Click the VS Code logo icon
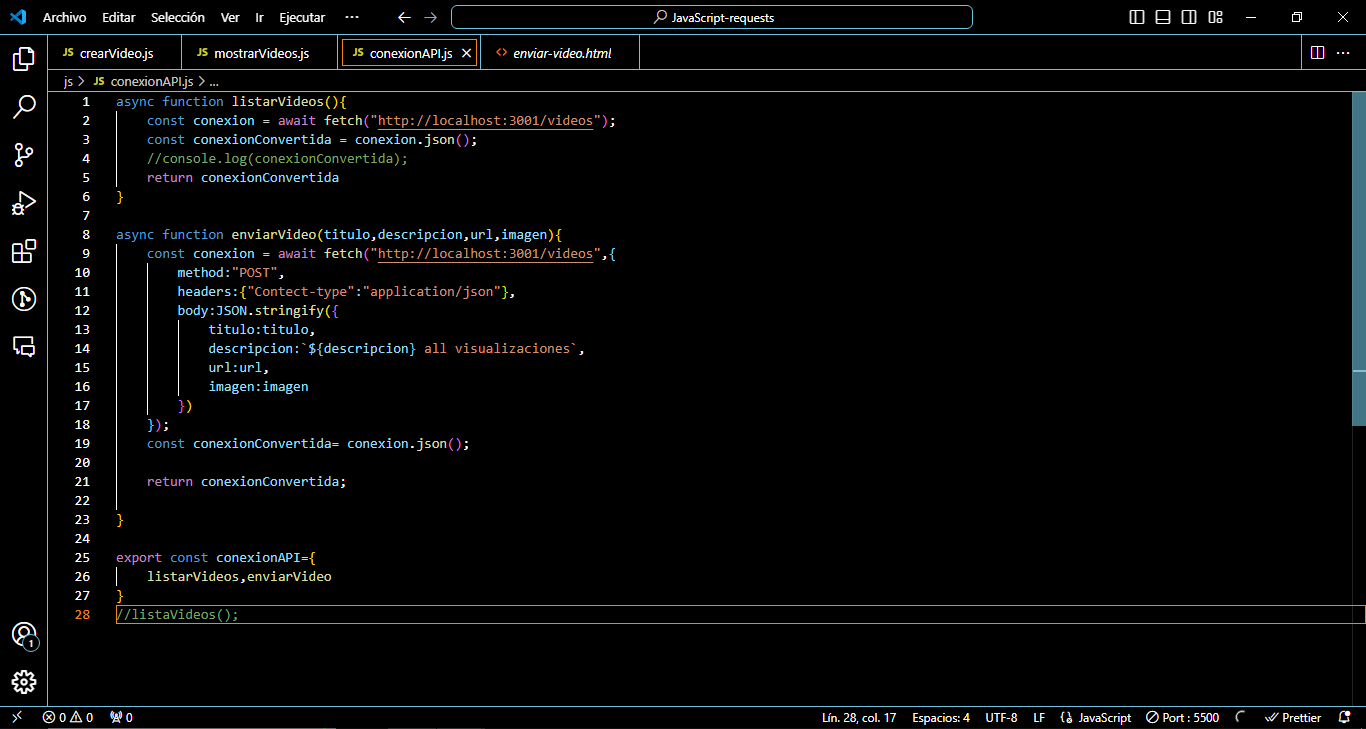 [x=17, y=17]
